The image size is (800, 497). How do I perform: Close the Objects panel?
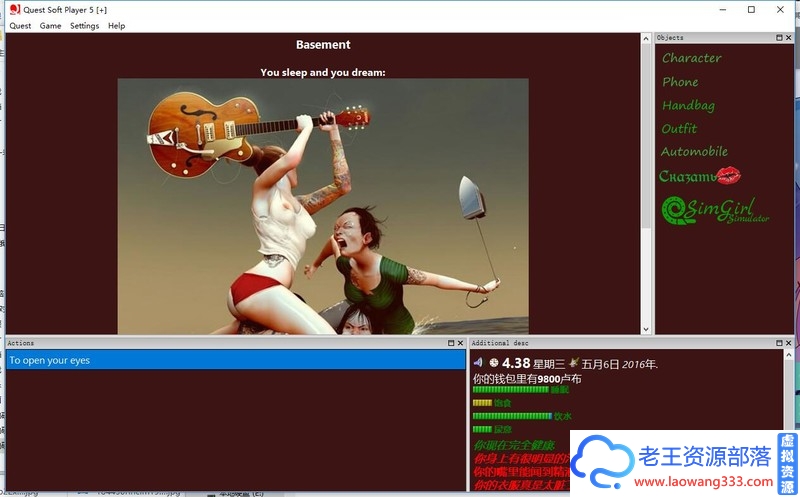(x=788, y=38)
